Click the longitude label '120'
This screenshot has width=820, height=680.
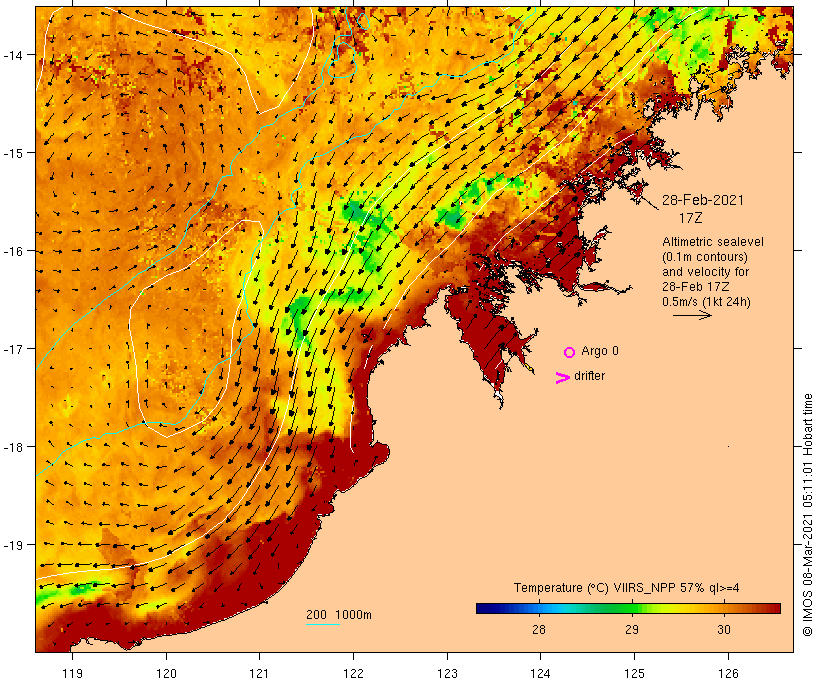166,673
